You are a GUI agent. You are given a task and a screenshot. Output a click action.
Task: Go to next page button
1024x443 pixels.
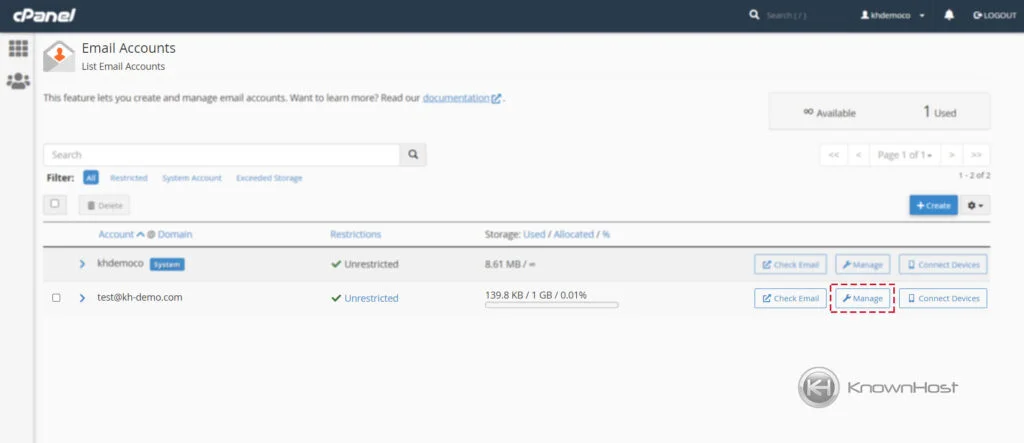(x=952, y=155)
